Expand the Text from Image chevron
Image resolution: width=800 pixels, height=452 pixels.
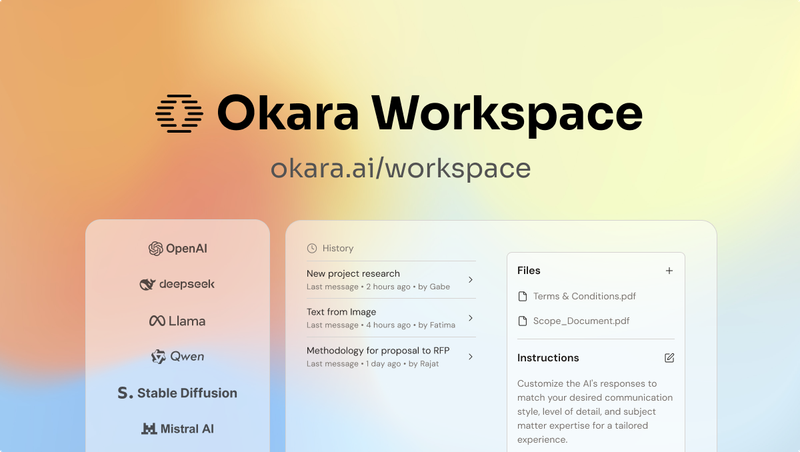[470, 318]
